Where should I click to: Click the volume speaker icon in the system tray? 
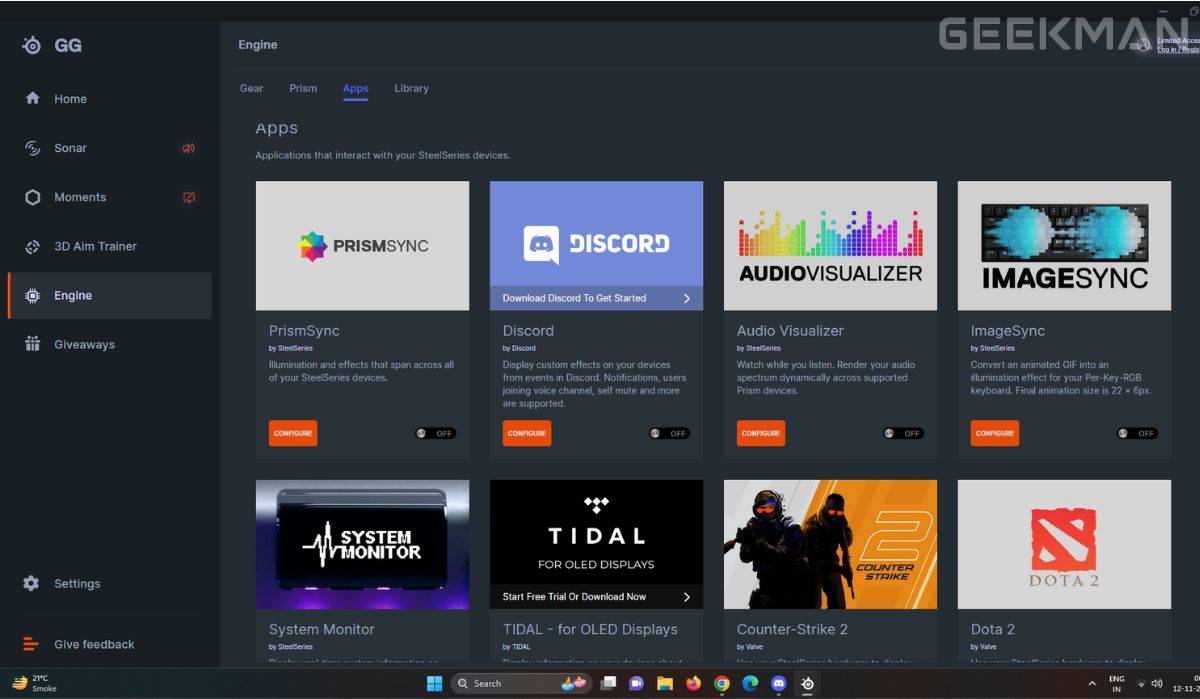point(1157,684)
